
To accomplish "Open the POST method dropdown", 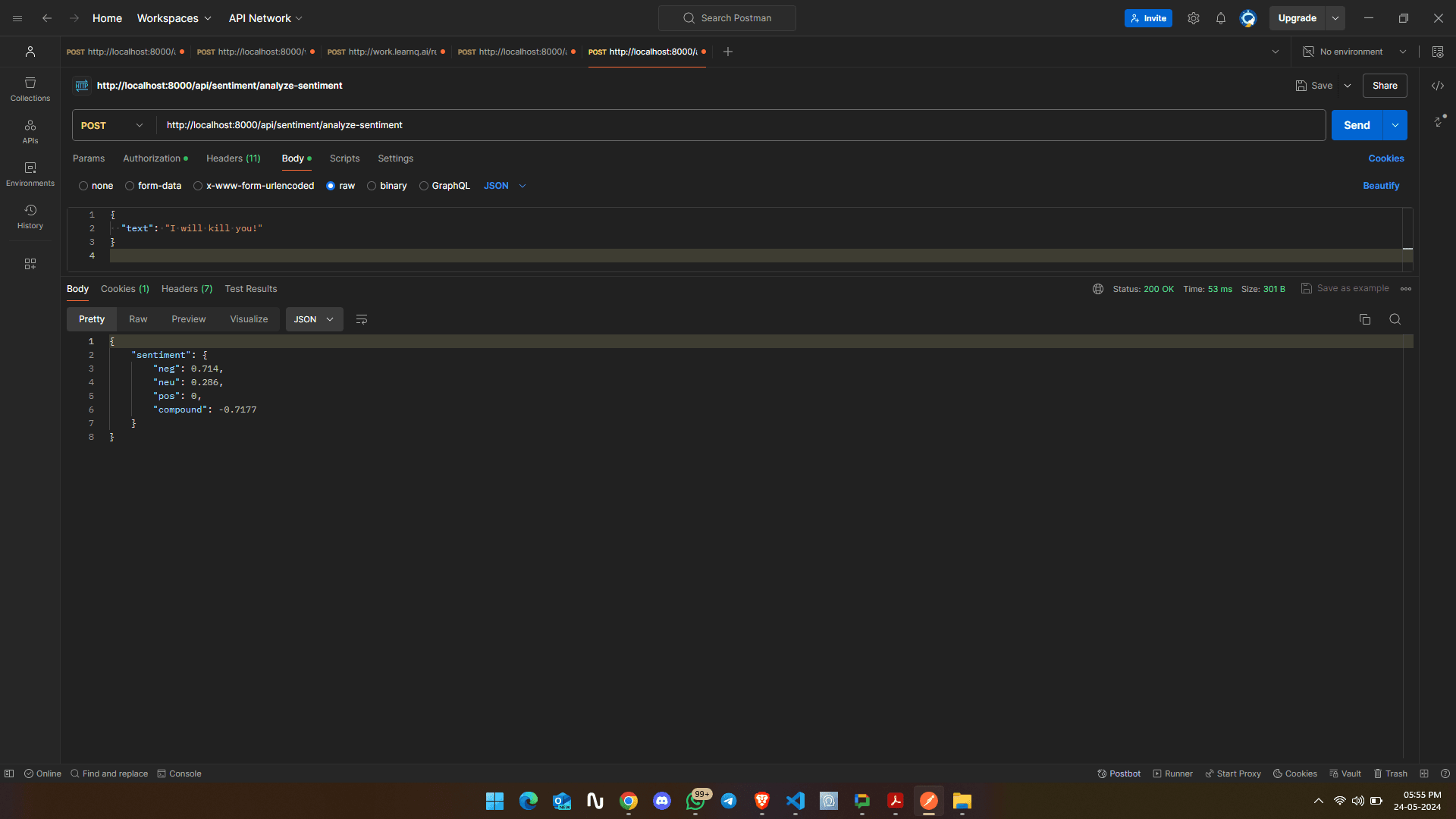I will point(112,125).
